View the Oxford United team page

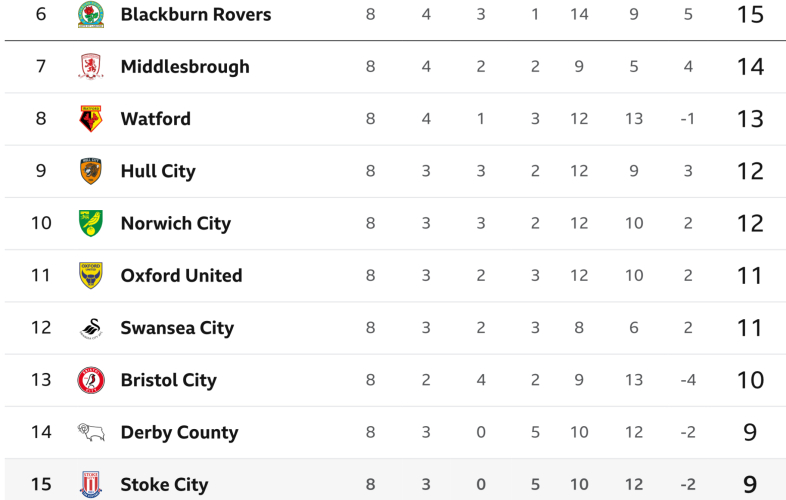[x=181, y=276]
